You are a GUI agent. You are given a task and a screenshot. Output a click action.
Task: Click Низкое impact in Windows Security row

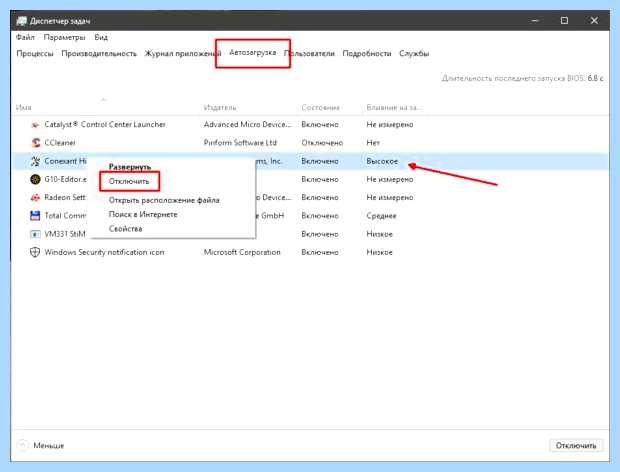click(379, 252)
